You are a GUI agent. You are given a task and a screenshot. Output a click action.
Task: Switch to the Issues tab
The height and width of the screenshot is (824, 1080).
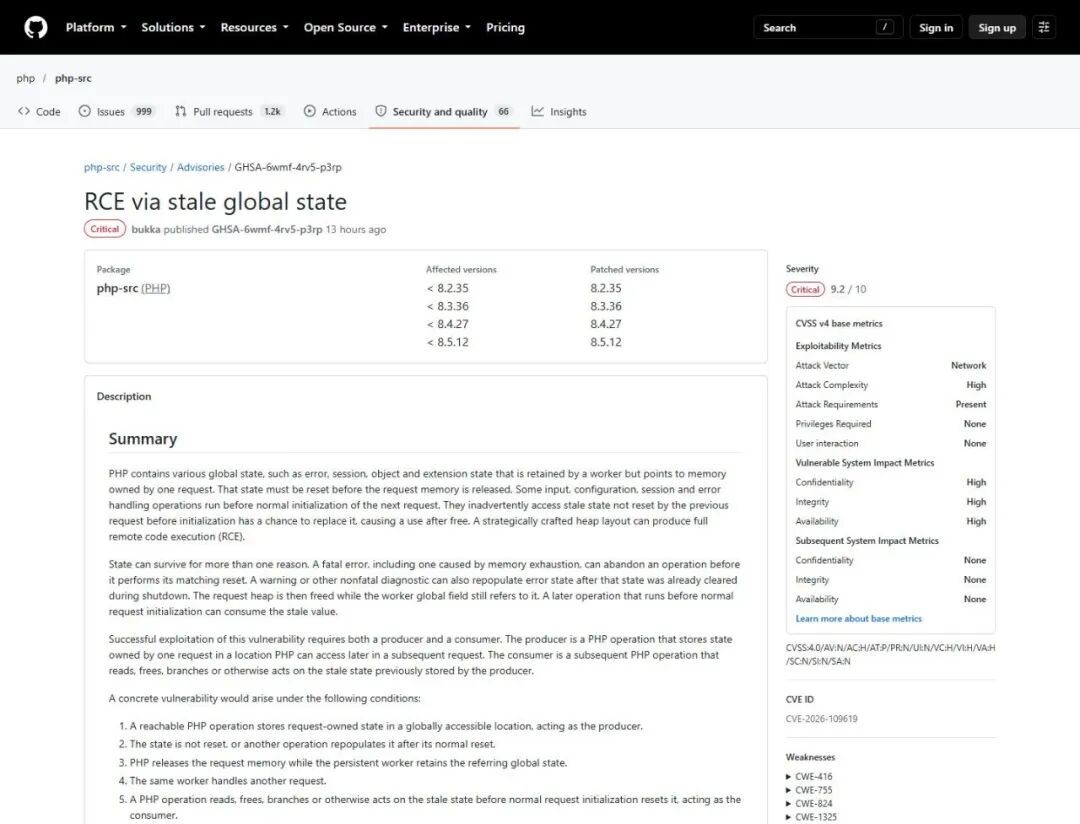(116, 111)
